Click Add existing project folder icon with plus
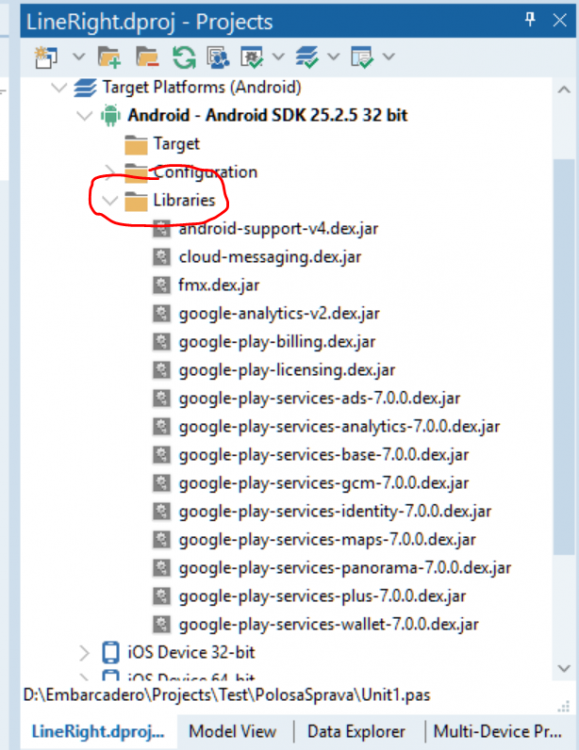This screenshot has height=750, width=579. (x=109, y=57)
